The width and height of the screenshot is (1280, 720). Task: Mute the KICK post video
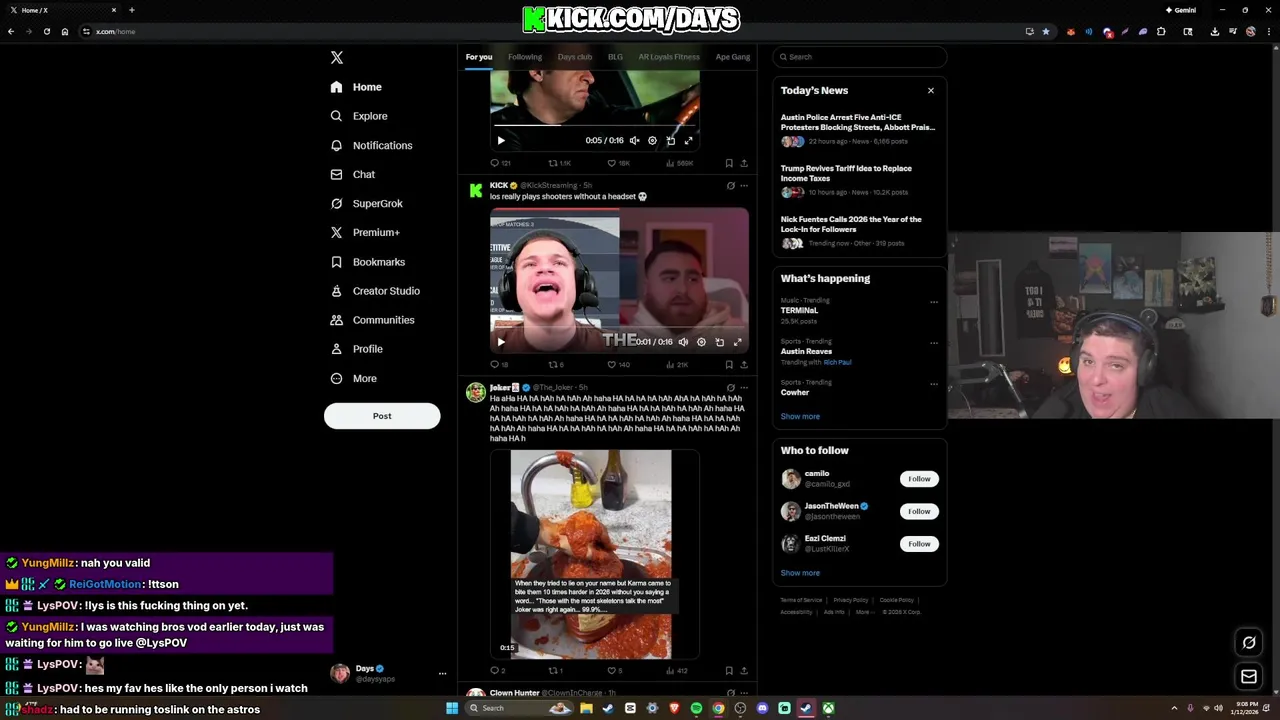pos(683,342)
